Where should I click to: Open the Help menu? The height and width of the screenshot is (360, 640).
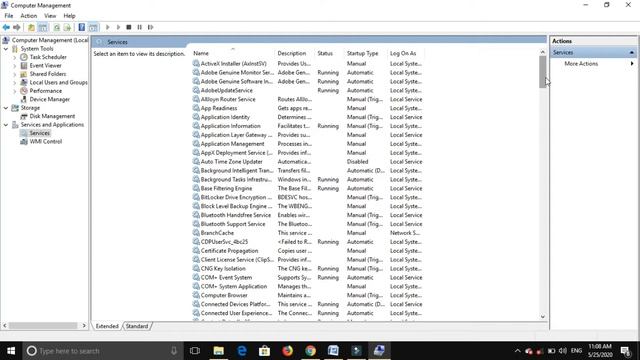pos(69,16)
